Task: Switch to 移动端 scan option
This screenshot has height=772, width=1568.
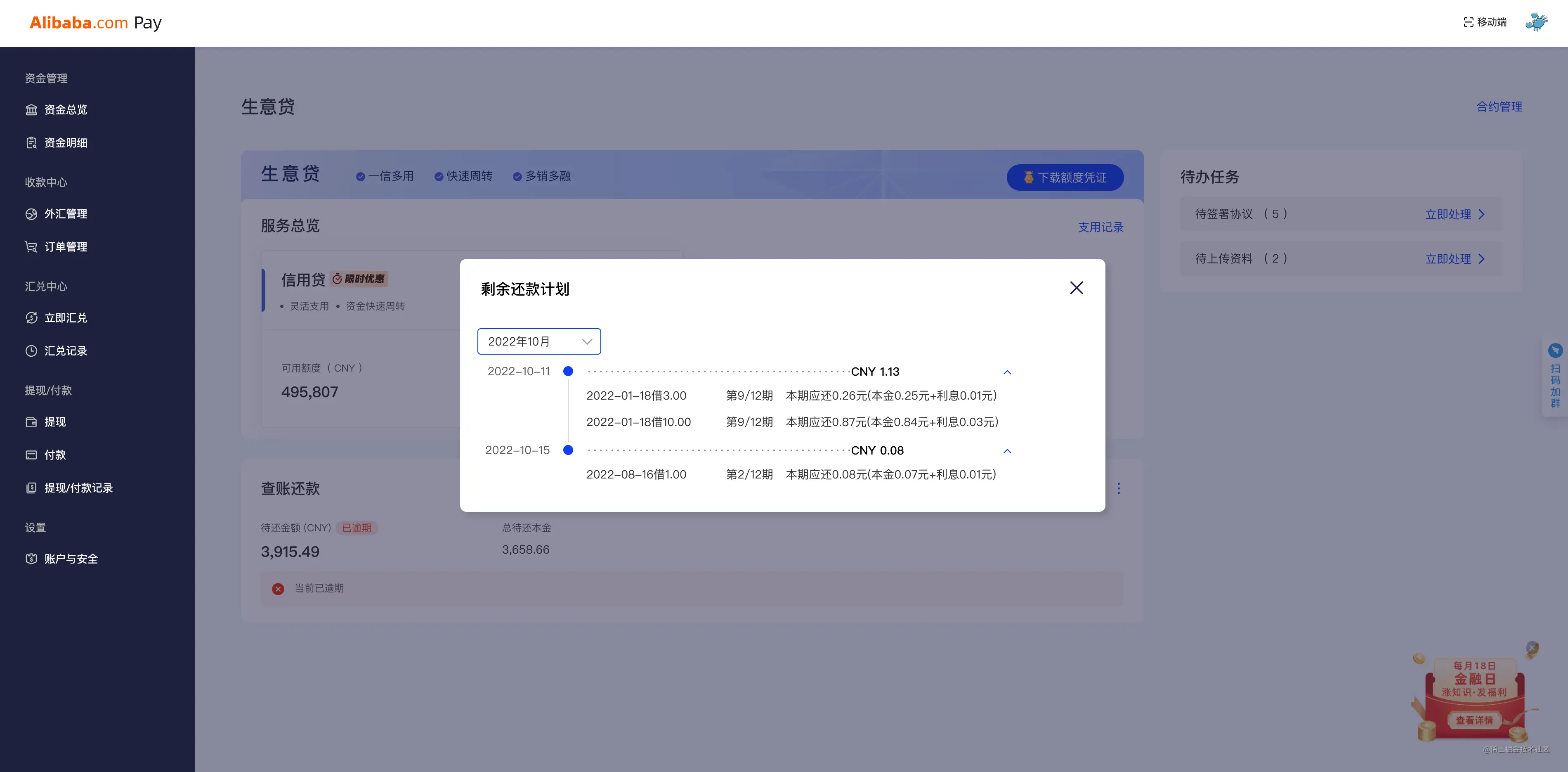Action: point(1485,22)
